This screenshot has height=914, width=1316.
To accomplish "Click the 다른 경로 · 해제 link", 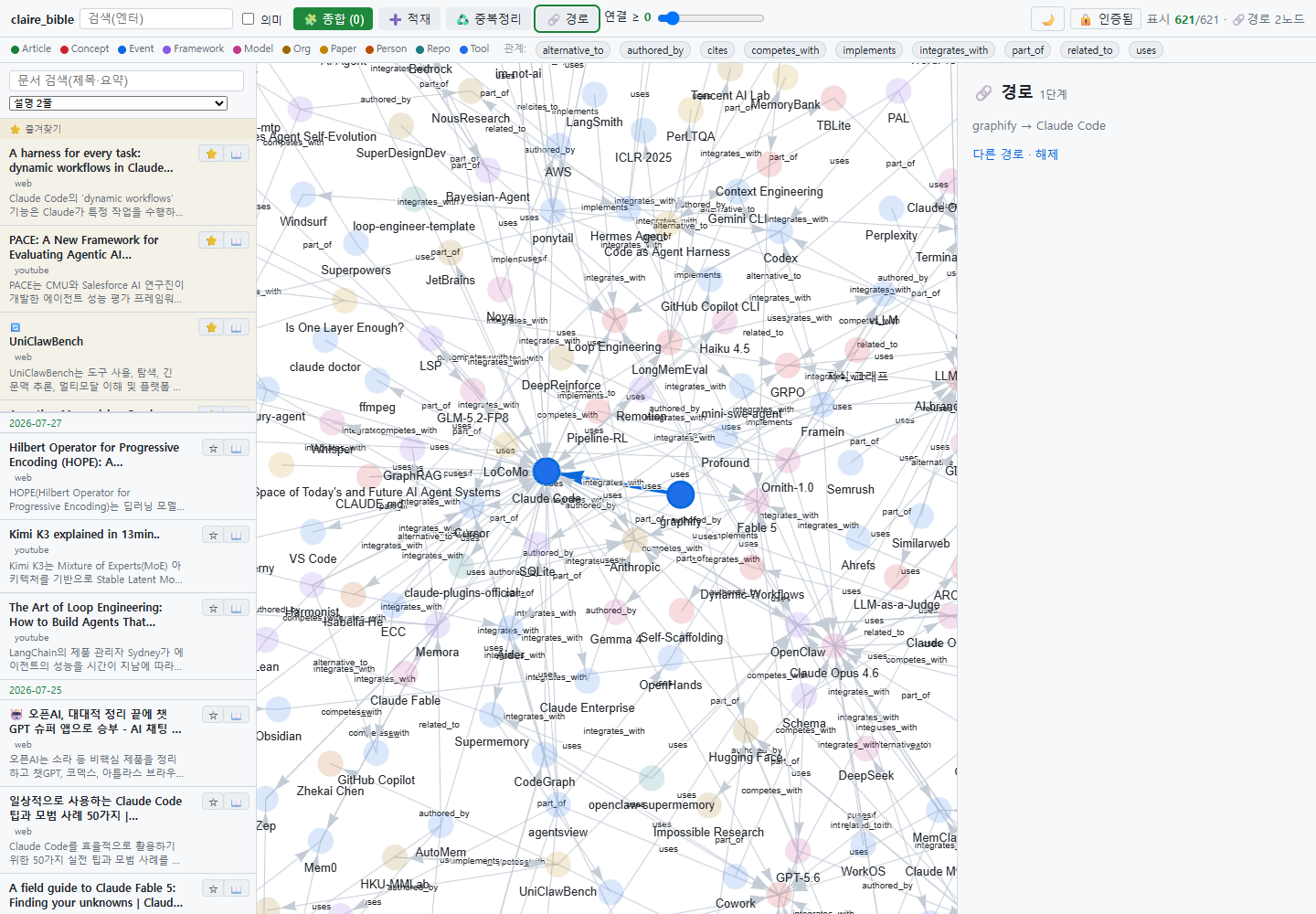I will [1015, 154].
